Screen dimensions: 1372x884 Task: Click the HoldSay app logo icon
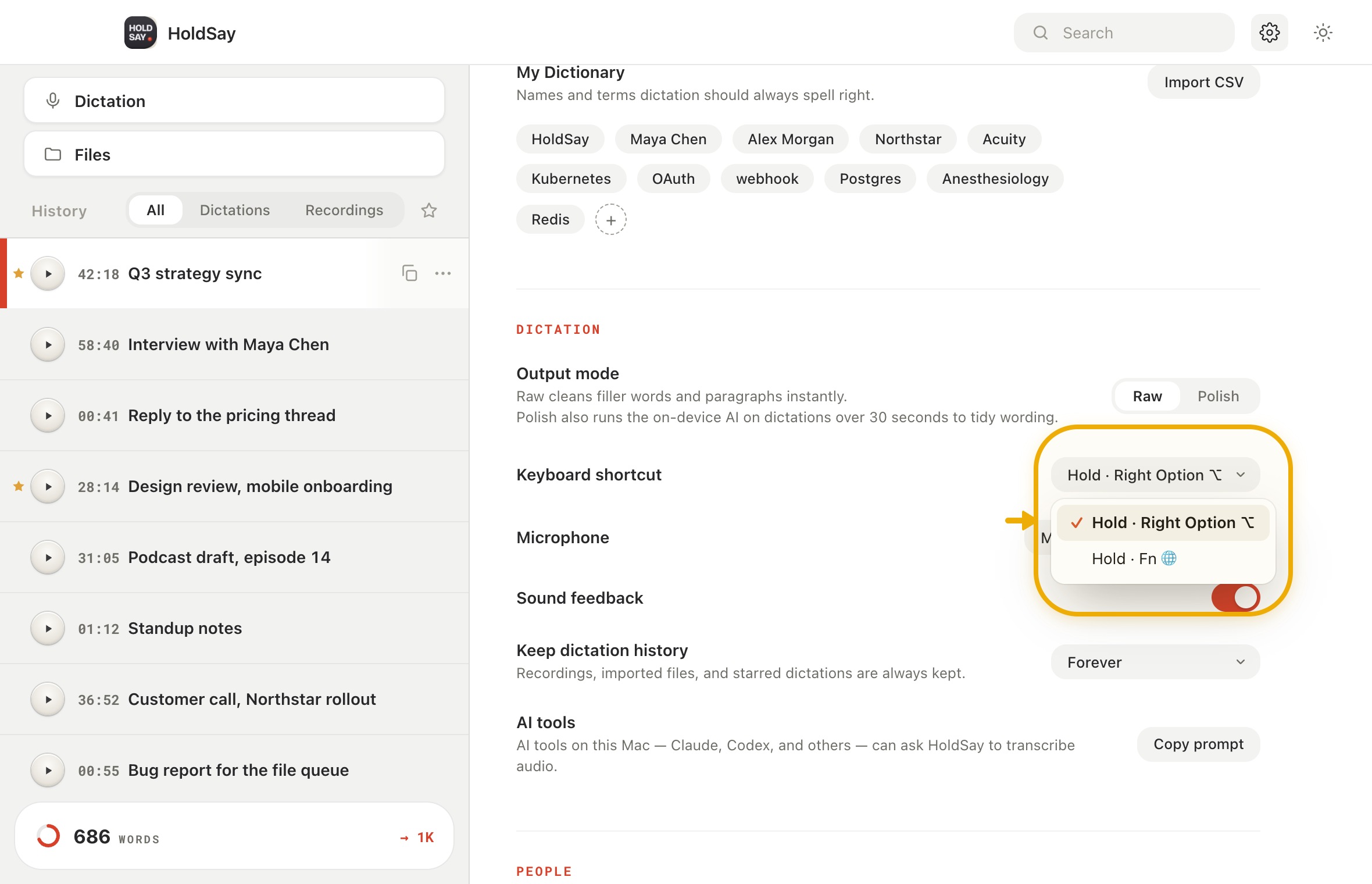coord(140,33)
